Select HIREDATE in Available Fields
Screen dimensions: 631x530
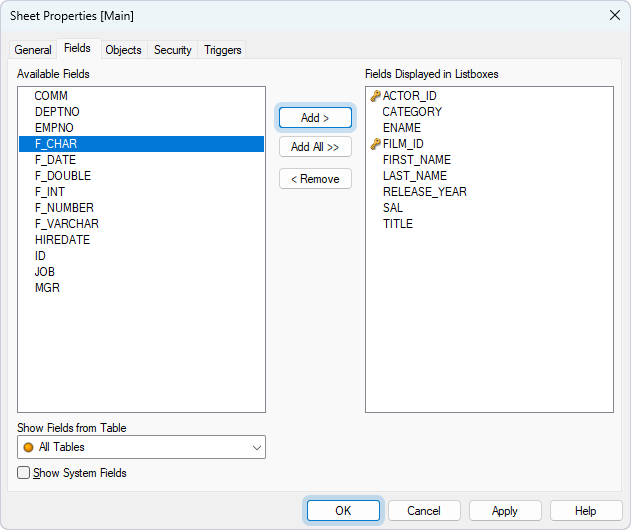(62, 240)
